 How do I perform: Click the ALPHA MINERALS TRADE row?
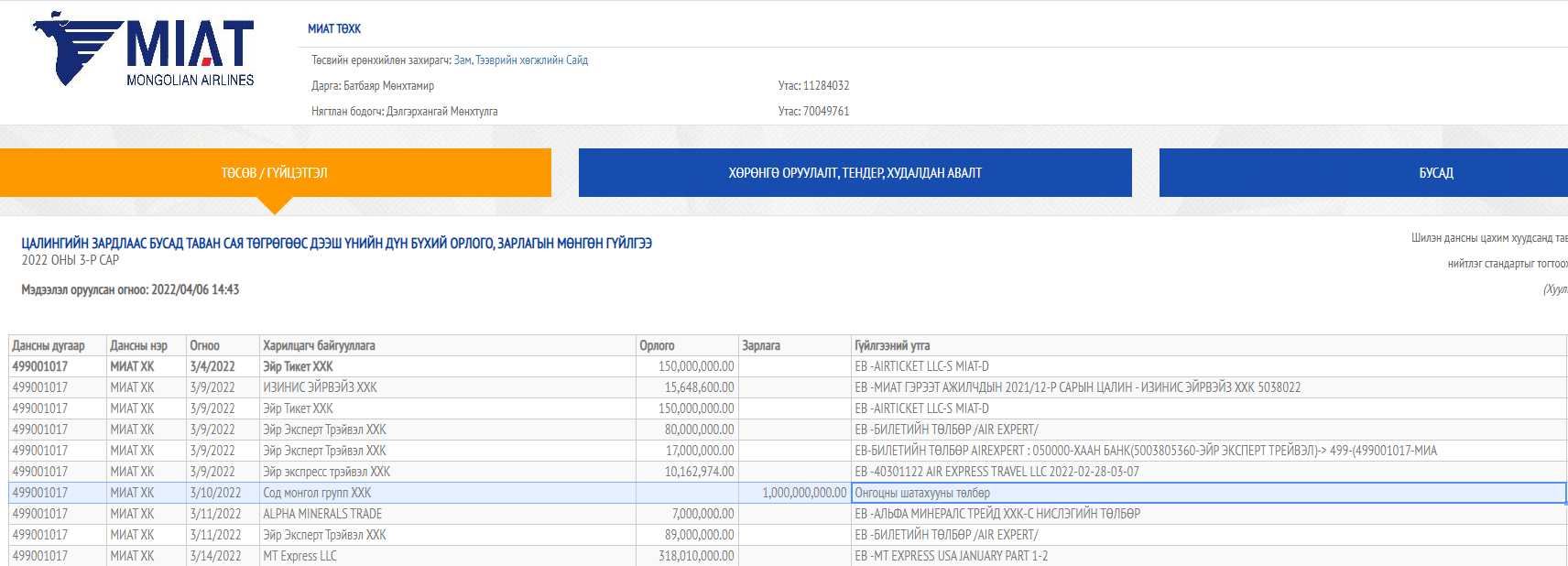[322, 514]
